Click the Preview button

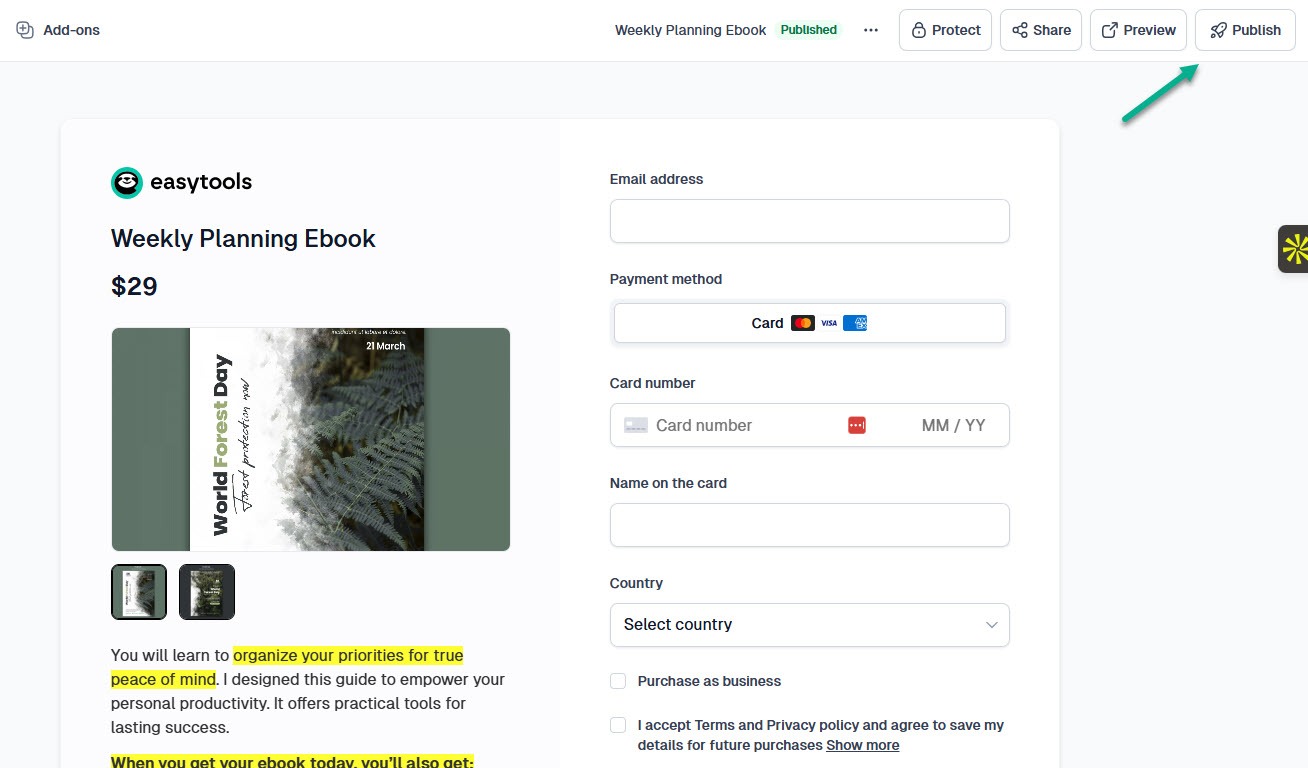click(x=1138, y=30)
